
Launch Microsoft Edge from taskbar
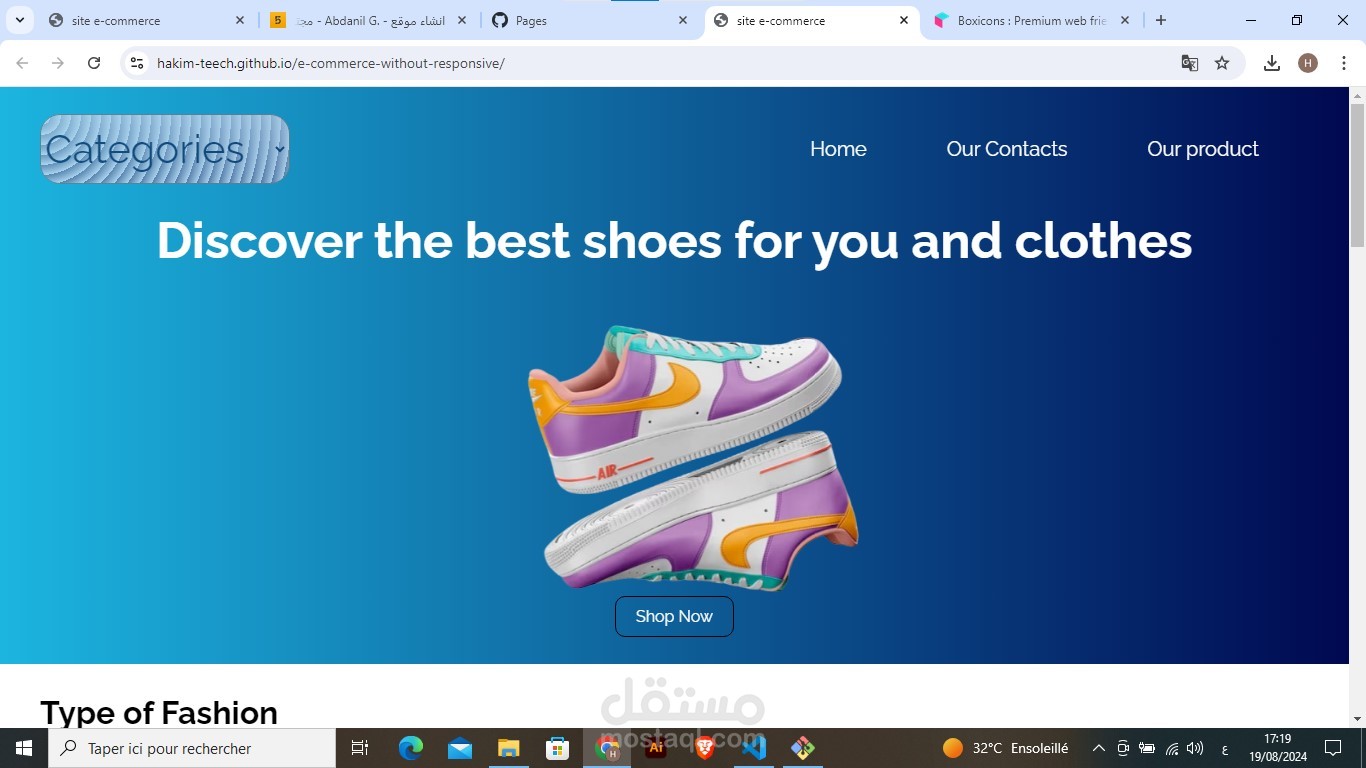pos(411,748)
